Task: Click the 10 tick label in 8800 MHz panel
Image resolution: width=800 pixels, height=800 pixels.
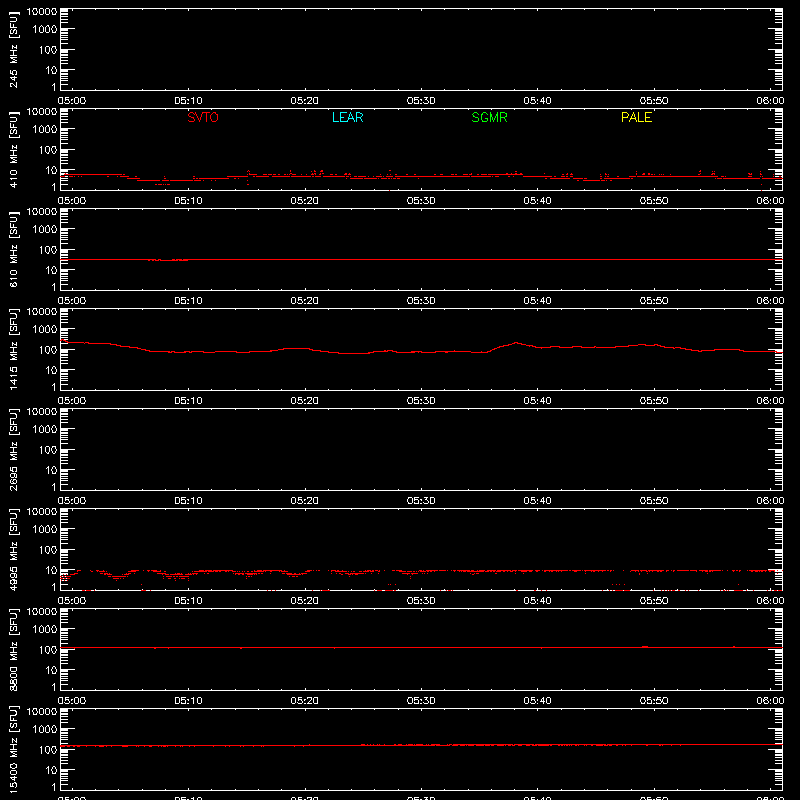Action: (51, 670)
